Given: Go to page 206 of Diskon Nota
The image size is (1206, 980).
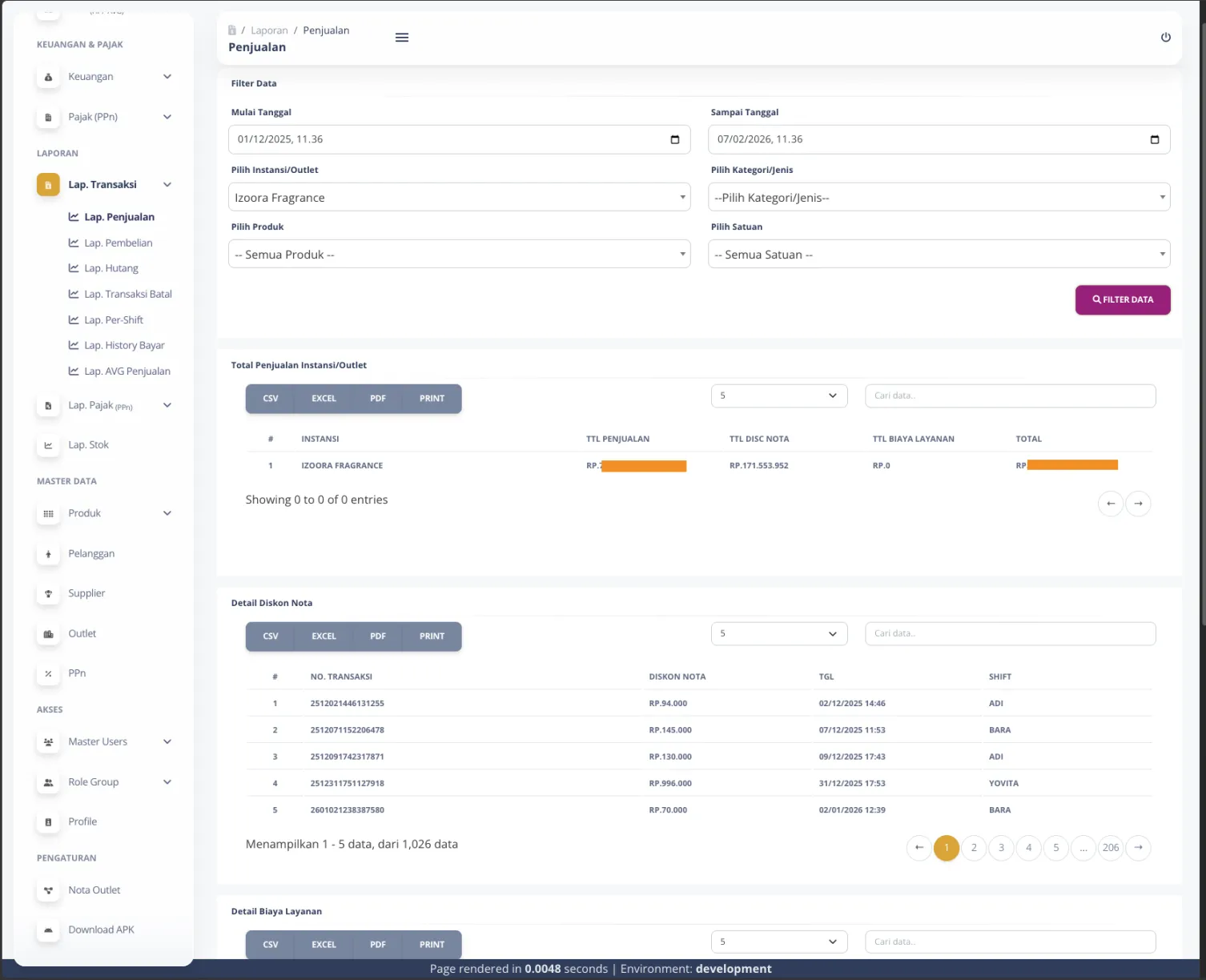Looking at the screenshot, I should coord(1110,848).
